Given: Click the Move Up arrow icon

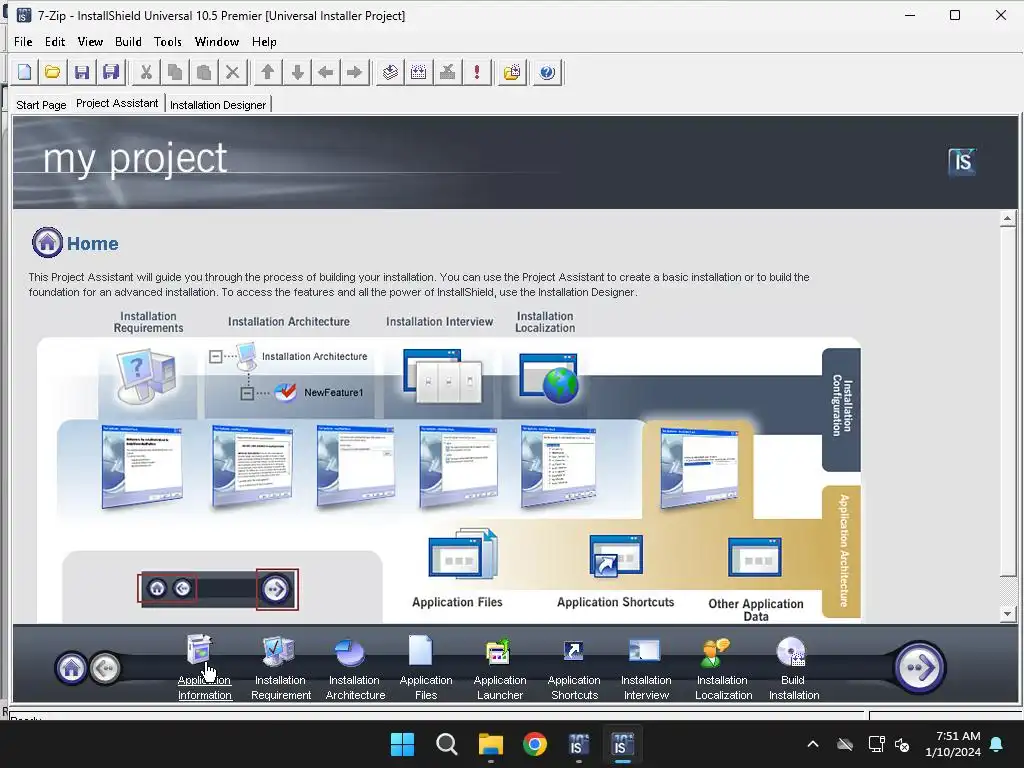Looking at the screenshot, I should pyautogui.click(x=268, y=72).
